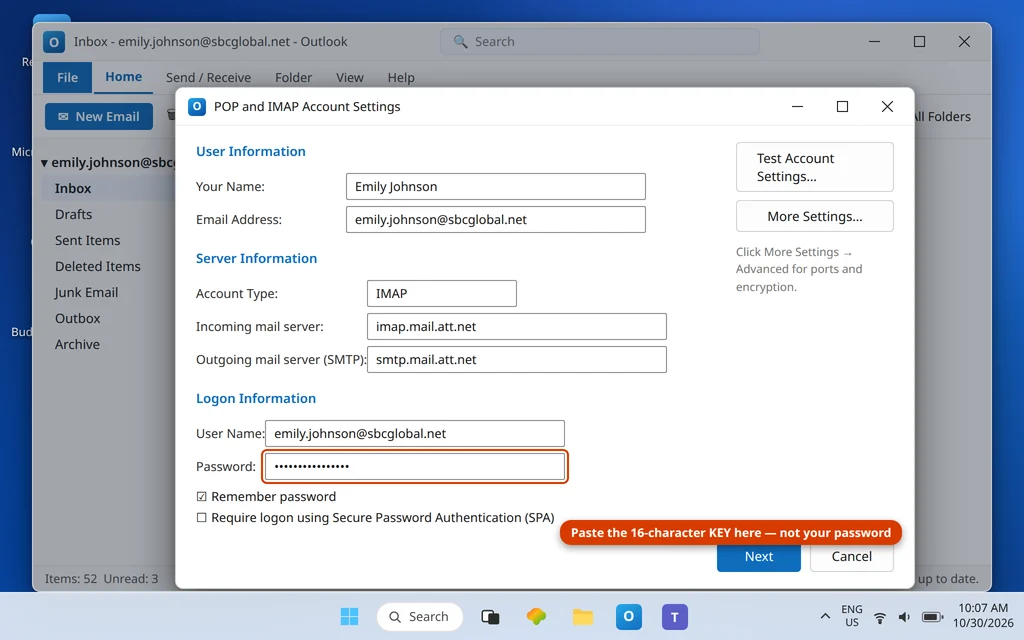The width and height of the screenshot is (1024, 640).
Task: Check the battery status icon
Action: [x=932, y=617]
